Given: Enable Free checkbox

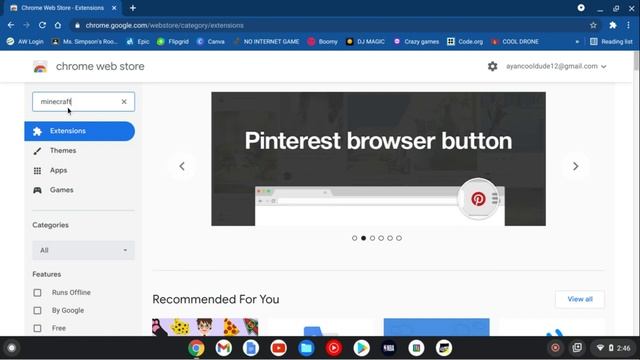Looking at the screenshot, I should point(37,328).
